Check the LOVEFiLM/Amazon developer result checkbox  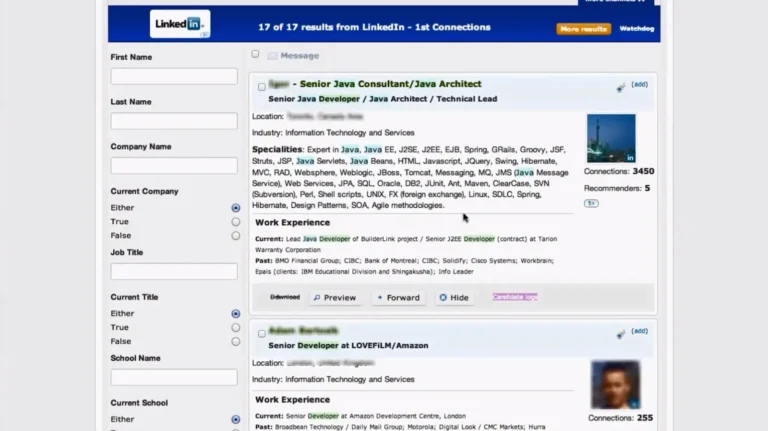pos(262,334)
